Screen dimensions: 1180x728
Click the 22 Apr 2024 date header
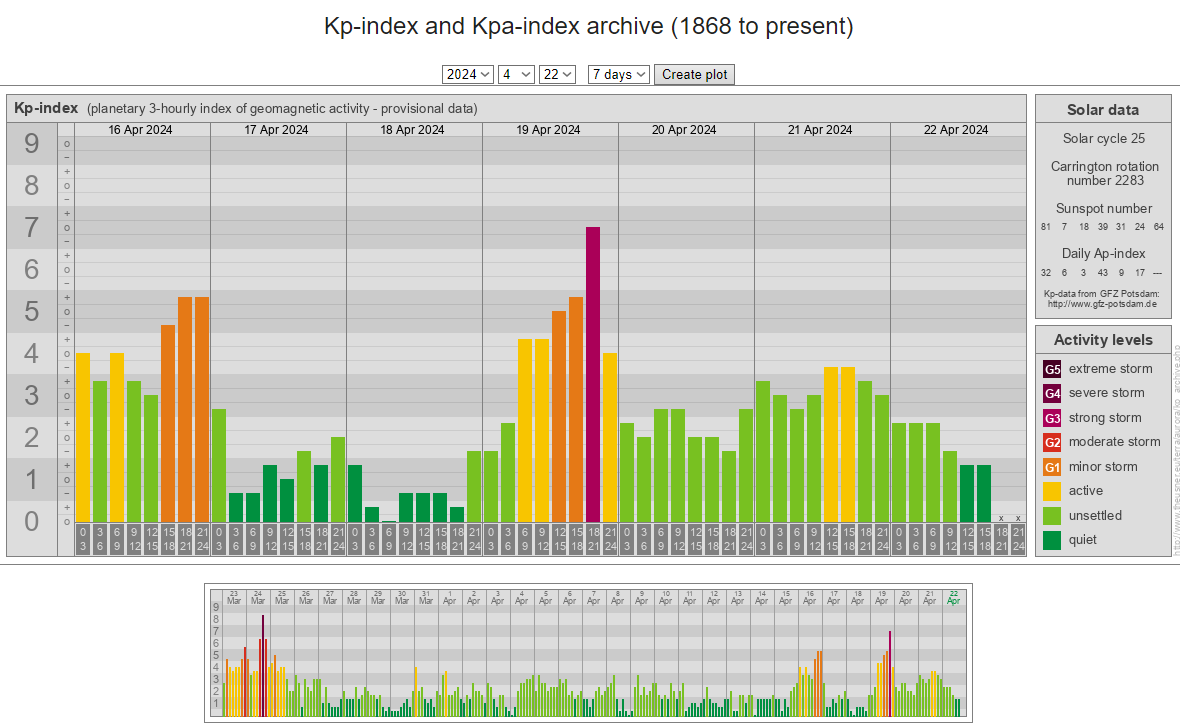click(x=956, y=129)
